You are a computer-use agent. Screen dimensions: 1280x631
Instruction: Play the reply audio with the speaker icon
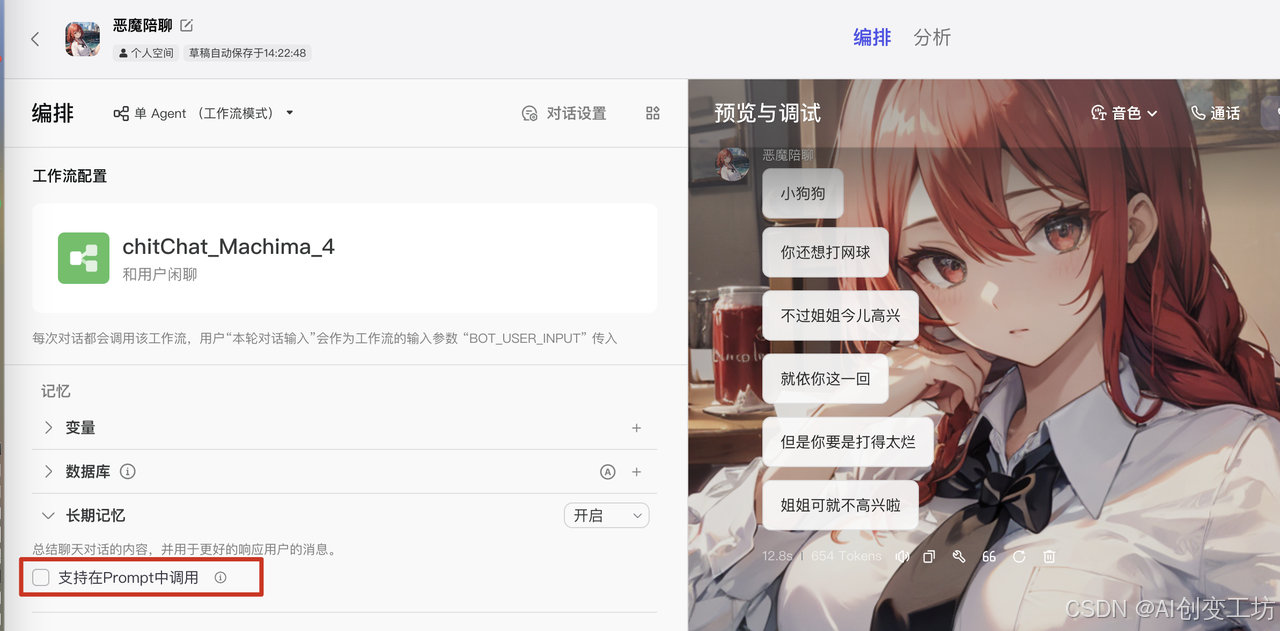[x=902, y=557]
